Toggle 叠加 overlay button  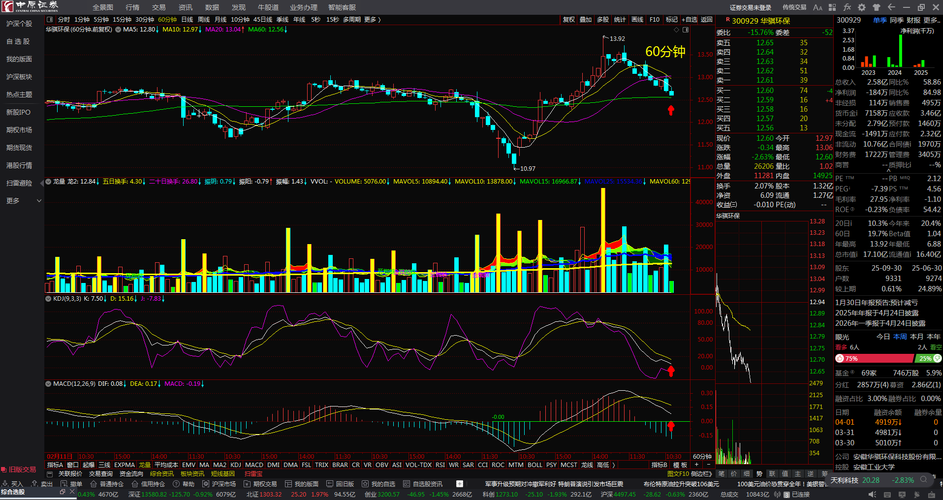(x=585, y=19)
